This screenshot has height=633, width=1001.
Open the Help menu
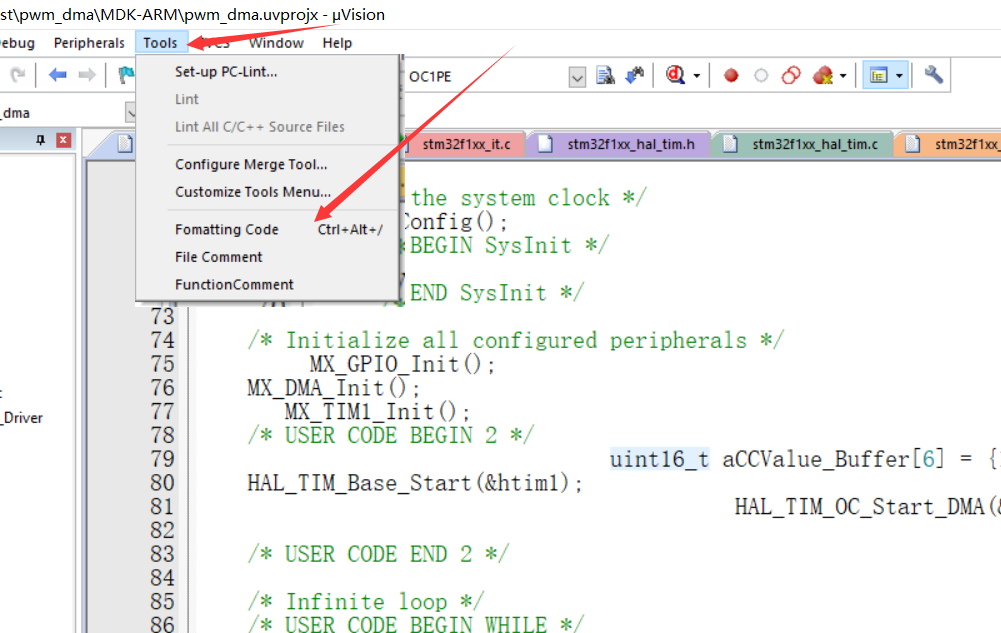337,43
